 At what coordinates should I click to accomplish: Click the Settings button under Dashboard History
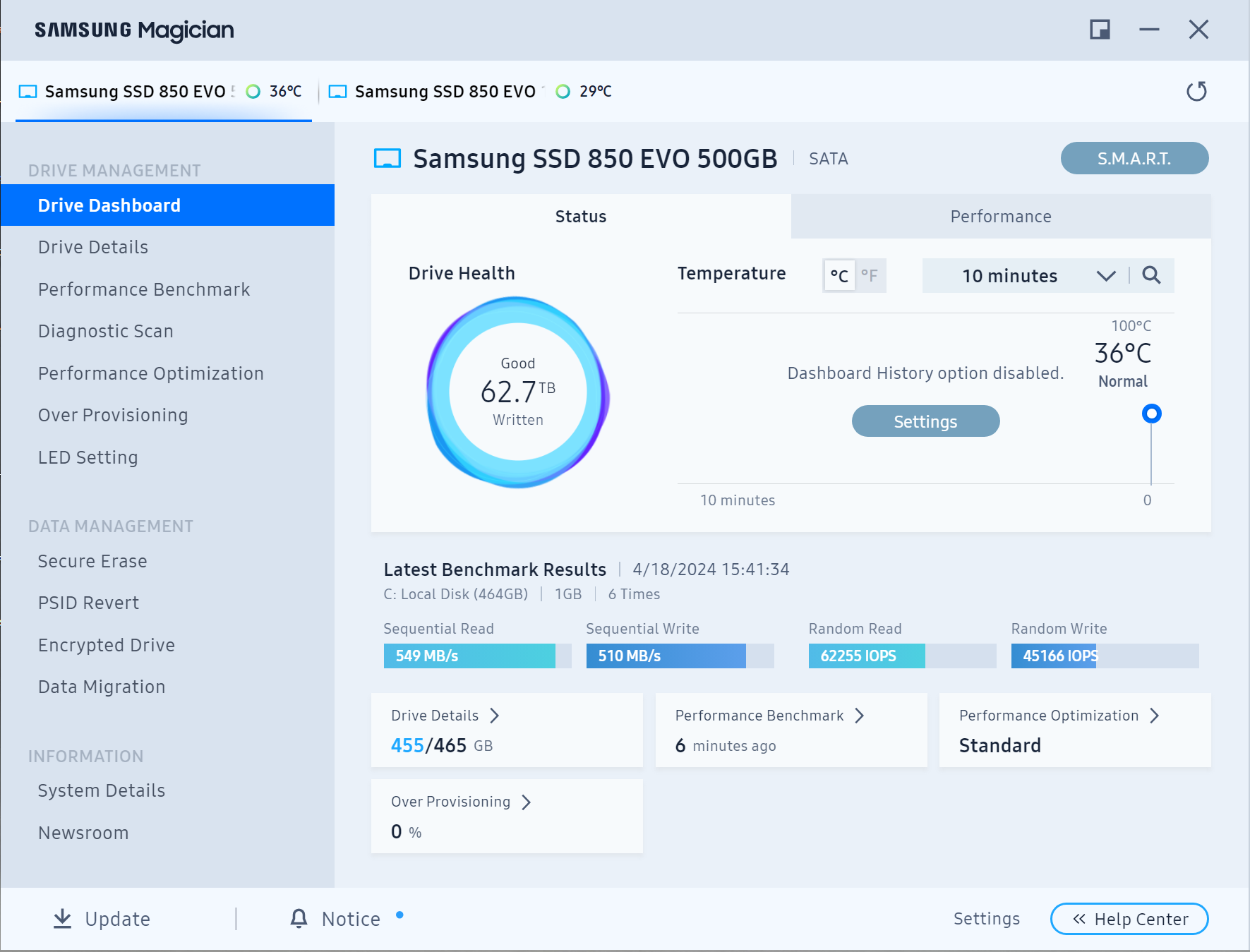point(925,421)
